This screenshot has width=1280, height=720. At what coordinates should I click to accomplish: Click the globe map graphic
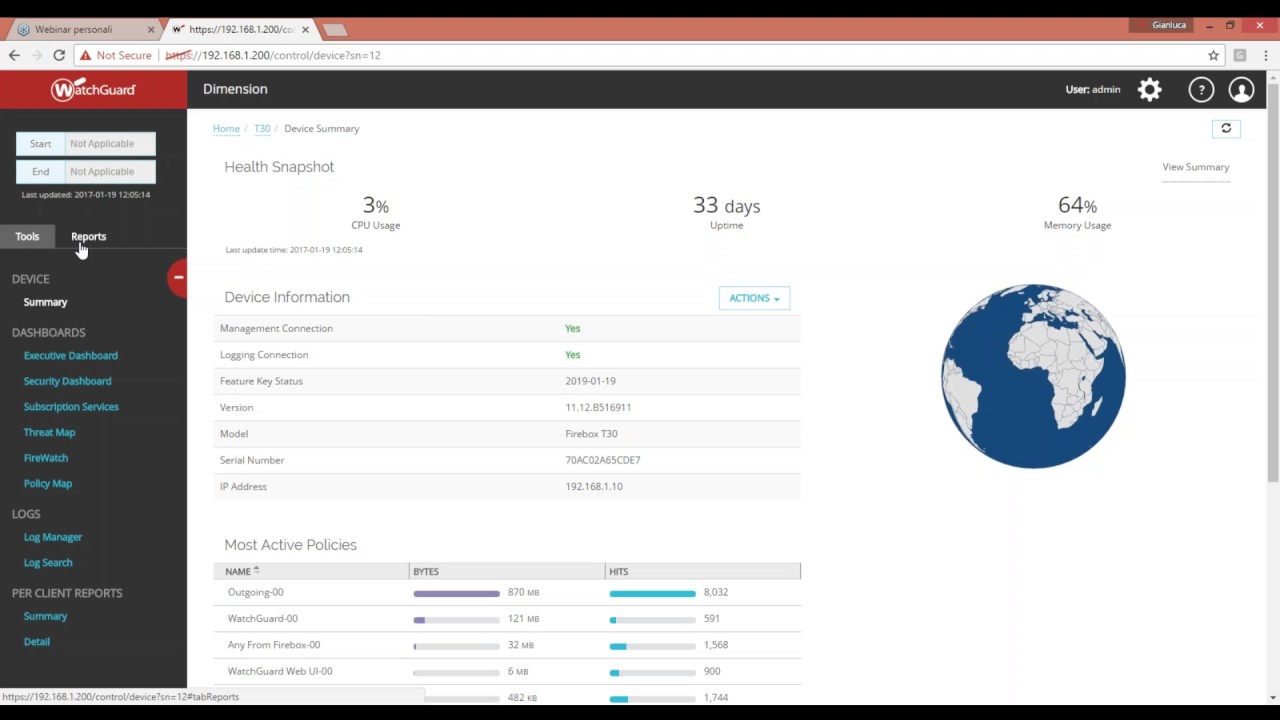pyautogui.click(x=1033, y=376)
